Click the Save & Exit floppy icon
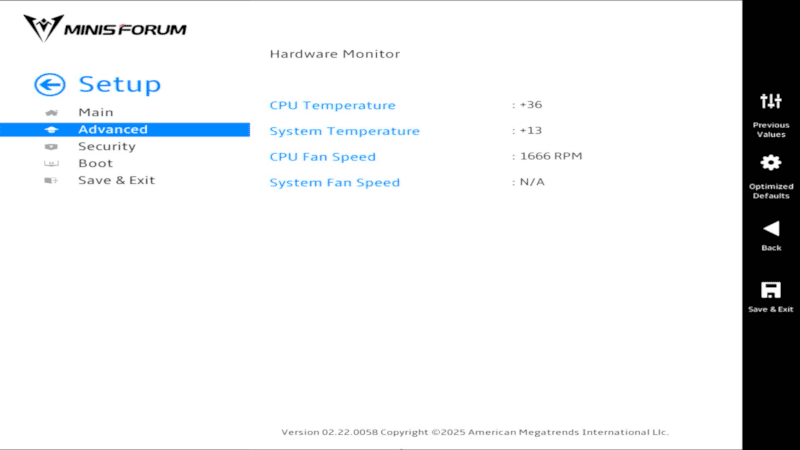Screen dimensions: 800x450 click(771, 290)
